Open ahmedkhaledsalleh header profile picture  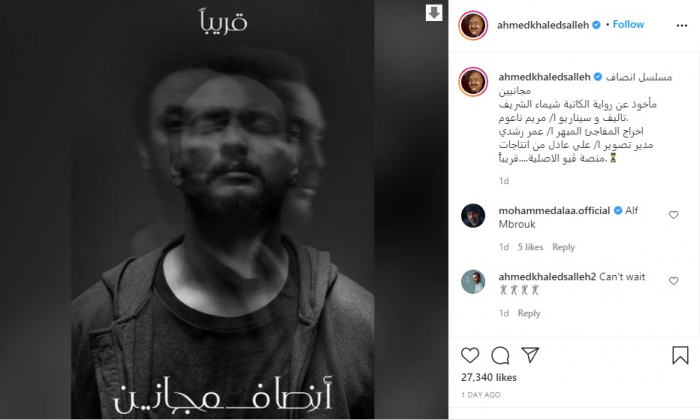coord(473,25)
